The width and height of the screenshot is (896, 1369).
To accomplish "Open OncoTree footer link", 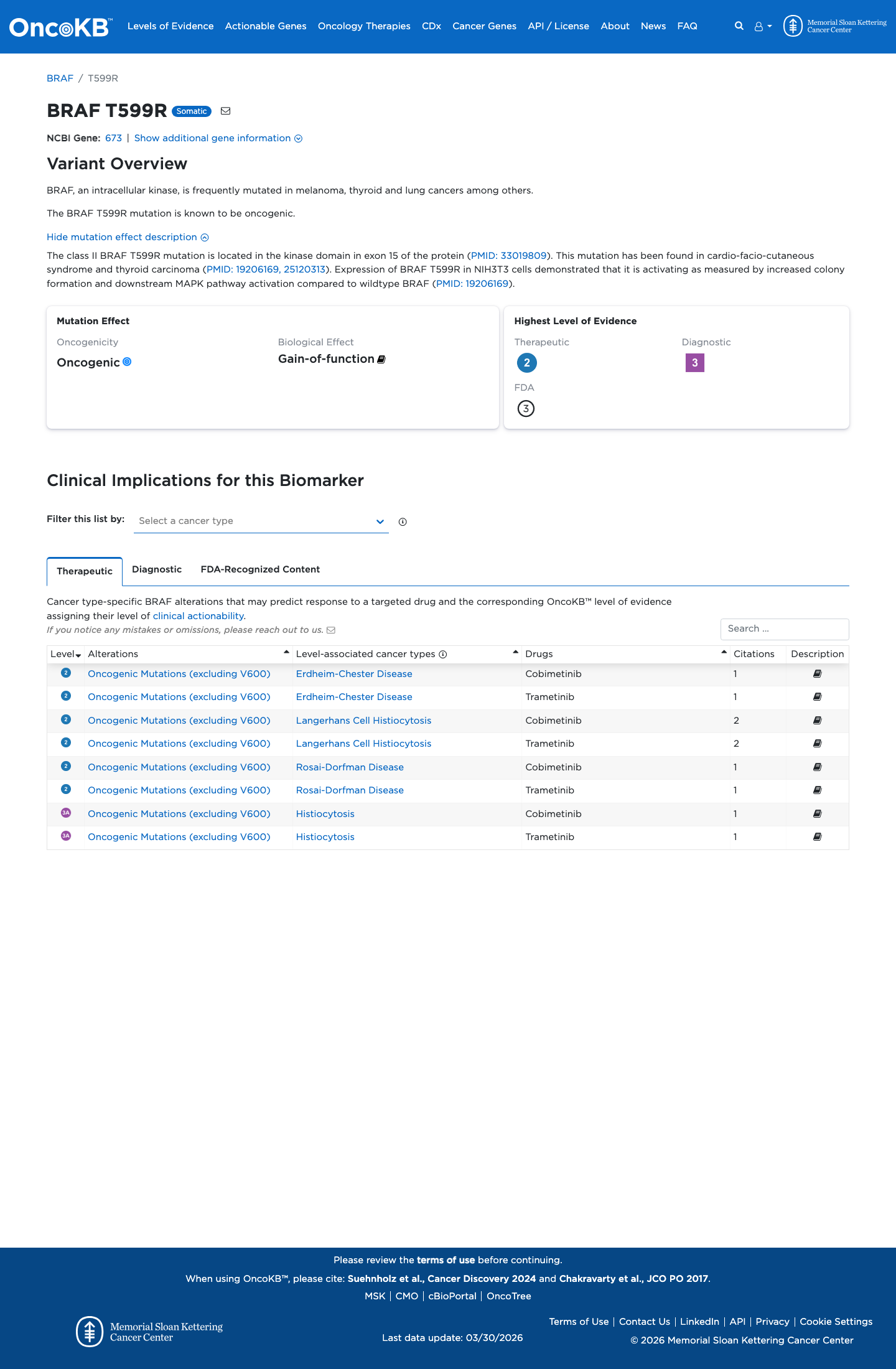I will pos(509,1296).
